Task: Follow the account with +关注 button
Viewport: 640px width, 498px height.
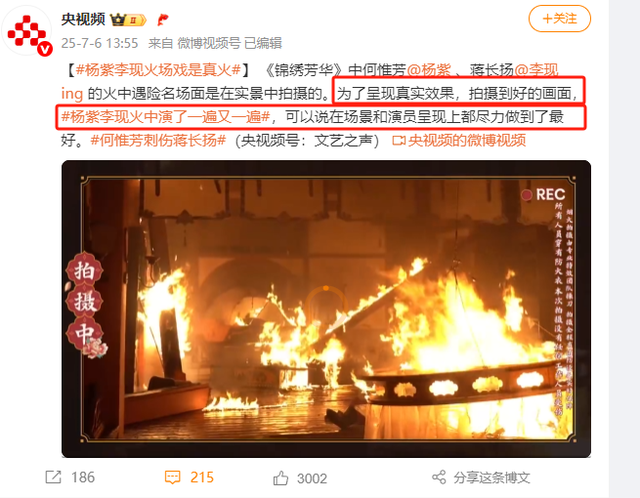Action: (560, 18)
